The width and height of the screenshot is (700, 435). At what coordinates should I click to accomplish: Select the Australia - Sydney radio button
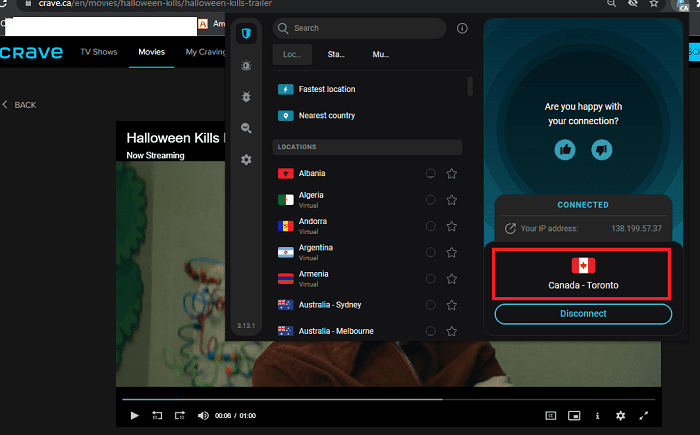click(430, 305)
